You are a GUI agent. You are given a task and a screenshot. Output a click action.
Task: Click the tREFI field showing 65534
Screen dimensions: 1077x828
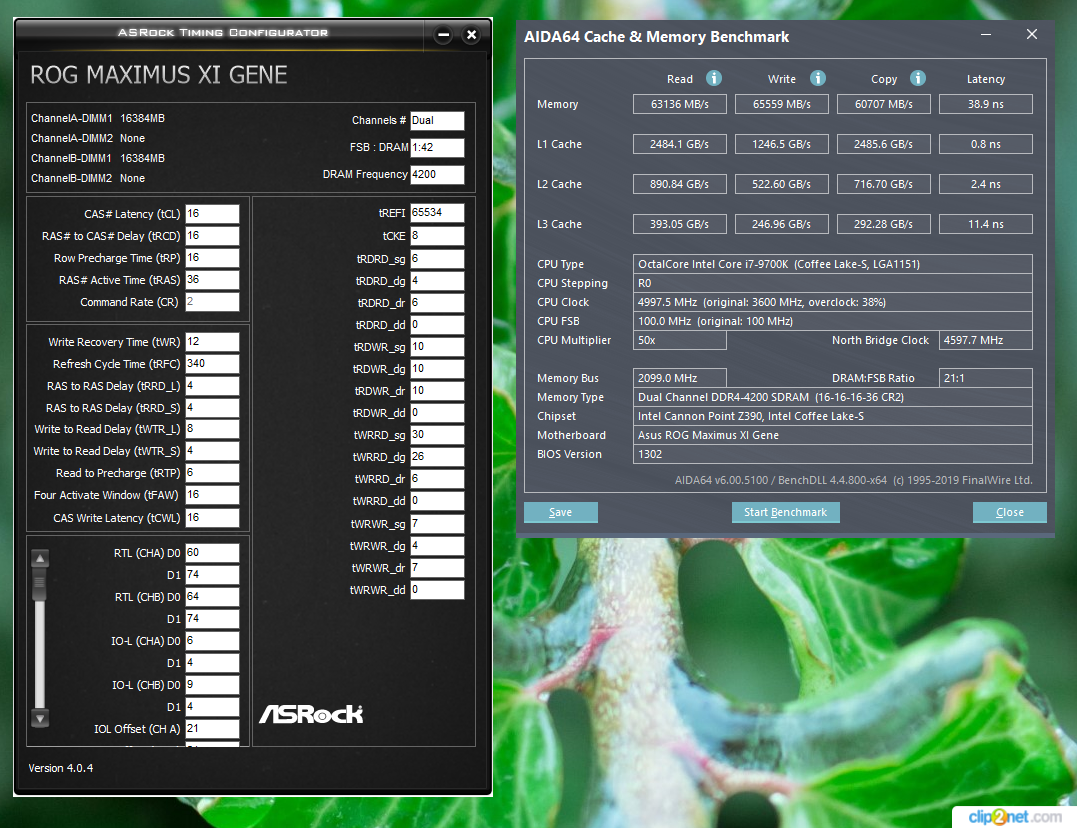tap(438, 213)
